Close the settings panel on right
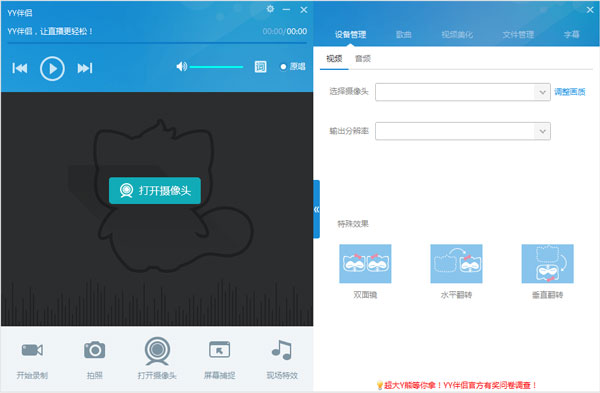The width and height of the screenshot is (600, 393). coord(590,10)
